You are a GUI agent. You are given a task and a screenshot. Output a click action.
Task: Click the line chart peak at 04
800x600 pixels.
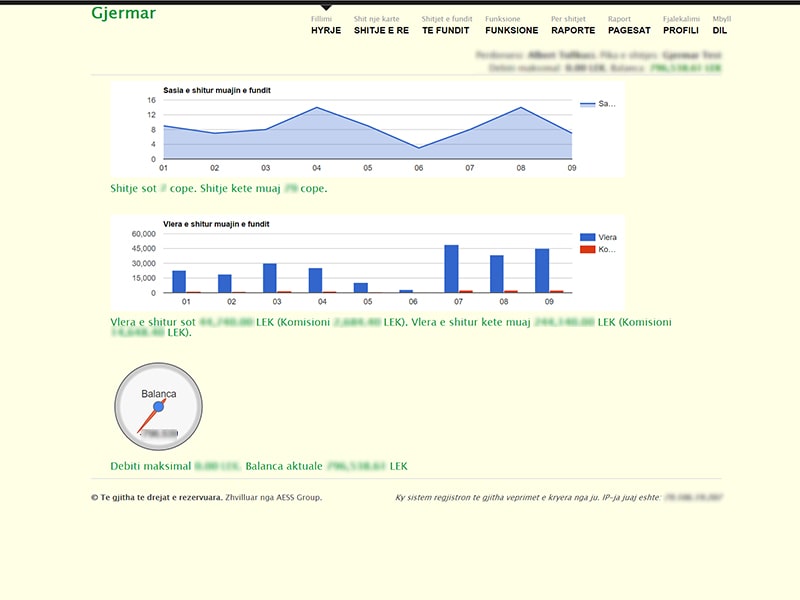(317, 108)
